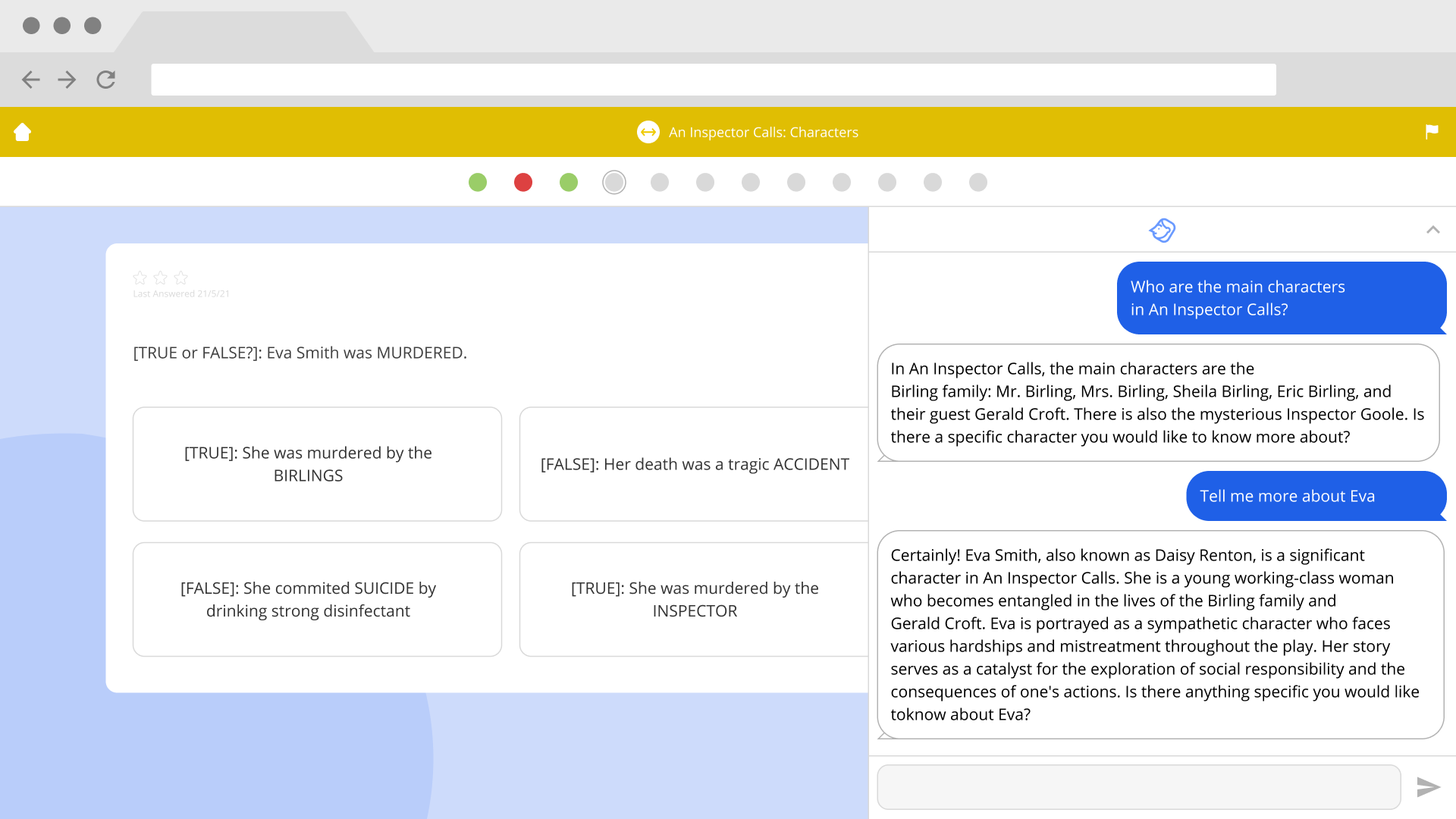The height and width of the screenshot is (819, 1456).
Task: Click the first star rating
Action: pos(140,278)
